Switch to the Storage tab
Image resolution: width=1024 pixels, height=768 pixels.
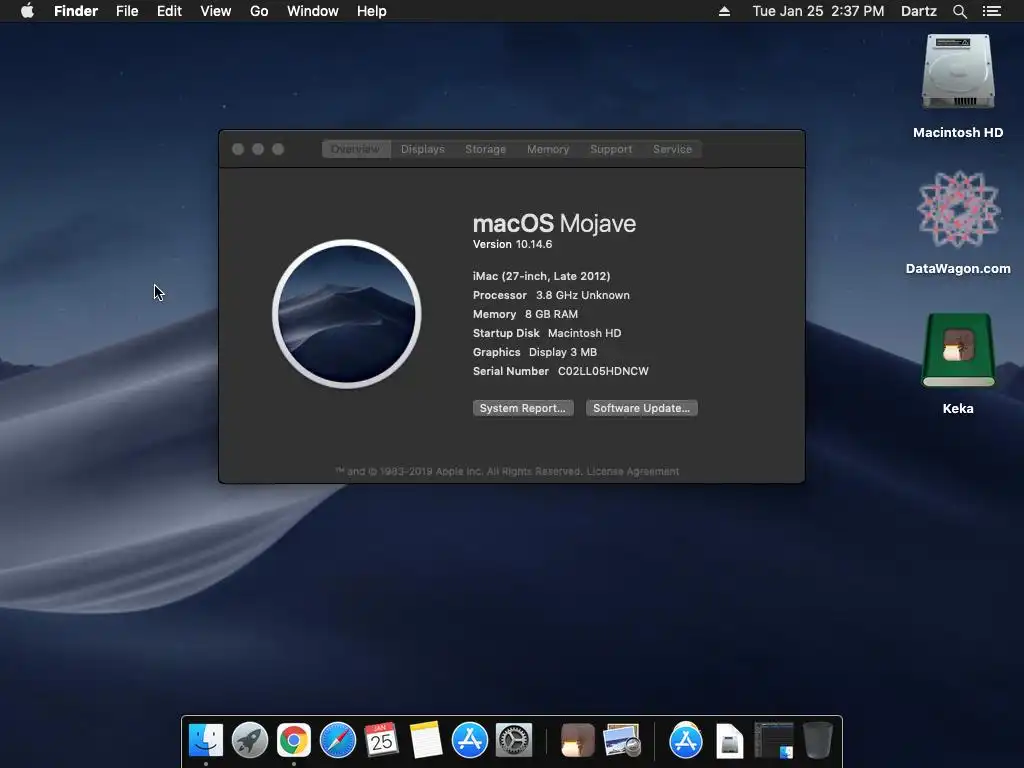click(485, 149)
